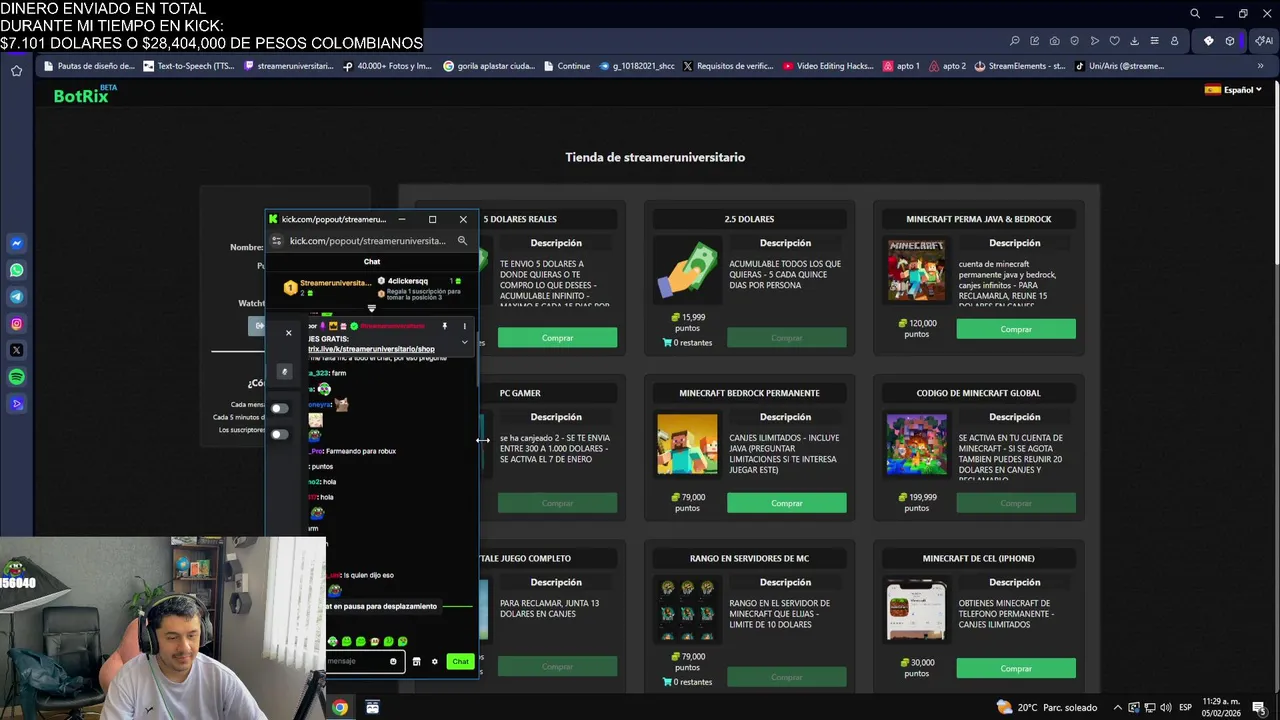Viewport: 1280px width, 720px height.
Task: Expand the leaderboard with the down arrow
Action: 372,308
